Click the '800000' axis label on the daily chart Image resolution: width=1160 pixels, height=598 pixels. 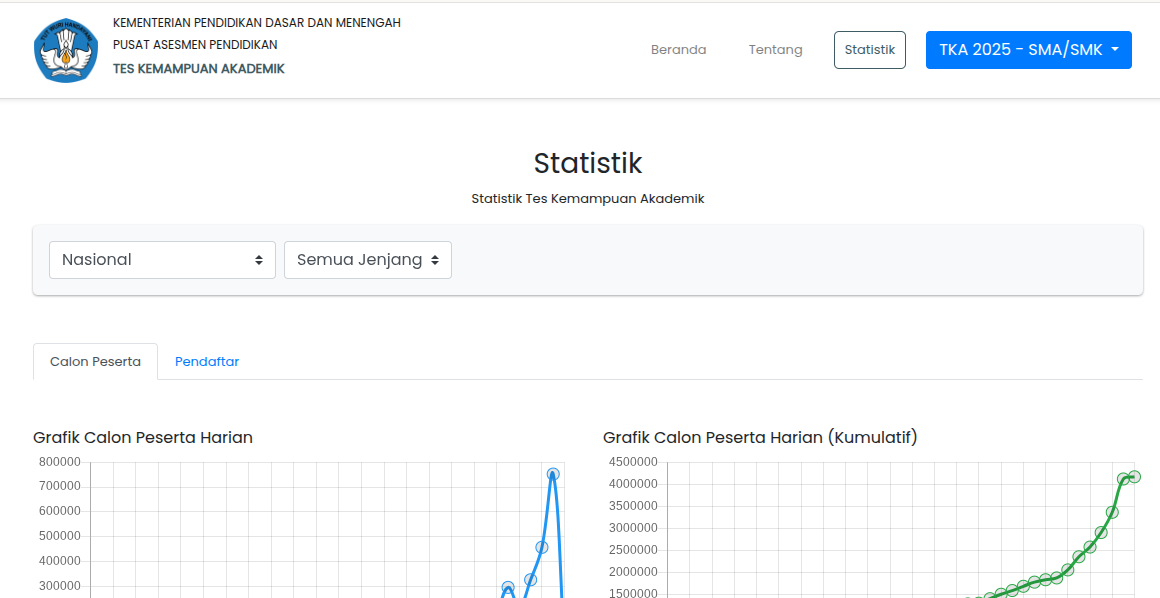(x=60, y=462)
